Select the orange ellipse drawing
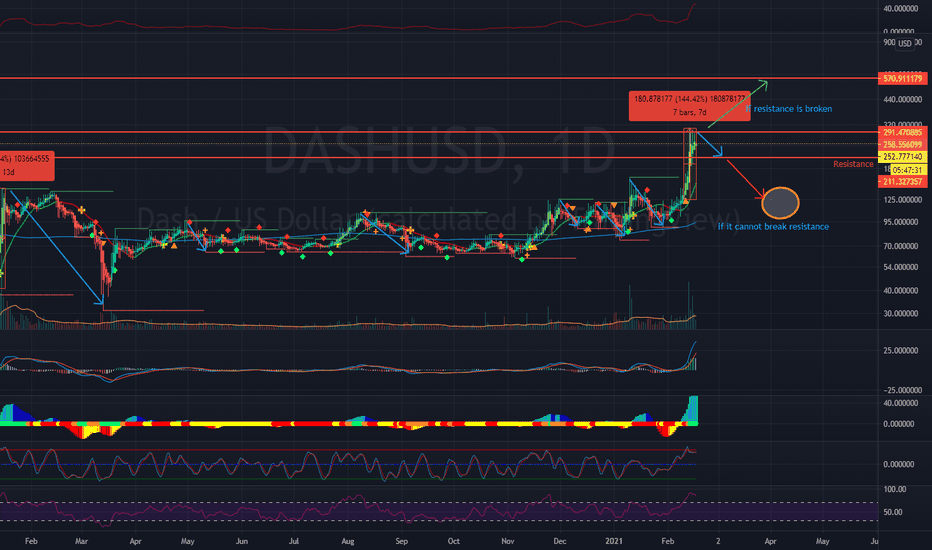 [780, 203]
